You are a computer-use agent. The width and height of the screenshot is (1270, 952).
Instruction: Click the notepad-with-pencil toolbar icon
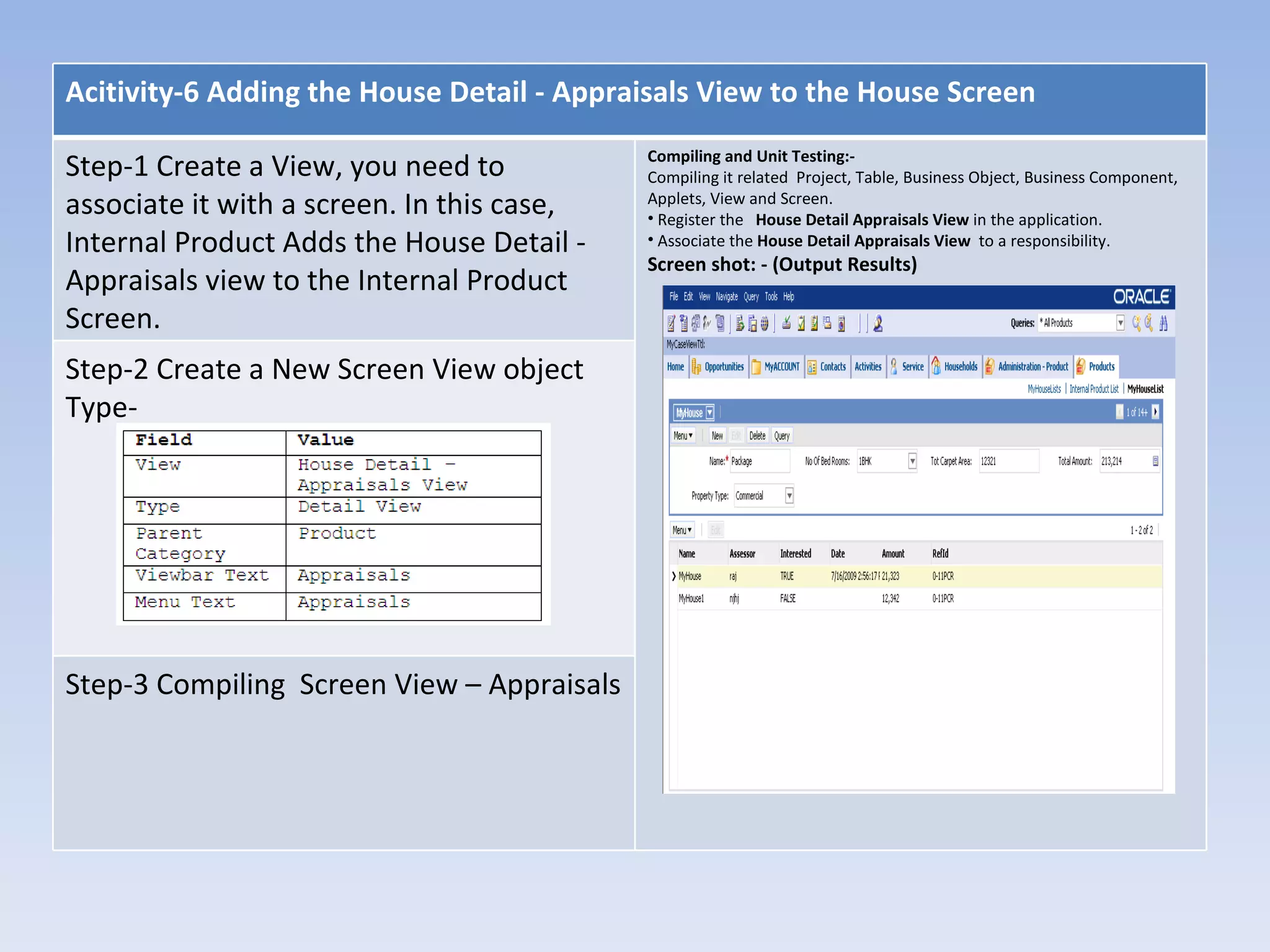pyautogui.click(x=671, y=323)
